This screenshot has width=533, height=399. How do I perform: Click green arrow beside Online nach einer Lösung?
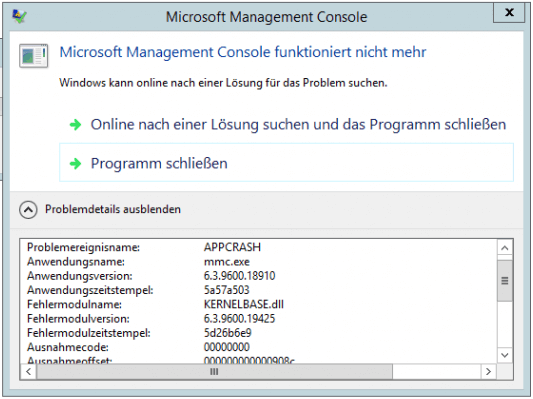75,125
